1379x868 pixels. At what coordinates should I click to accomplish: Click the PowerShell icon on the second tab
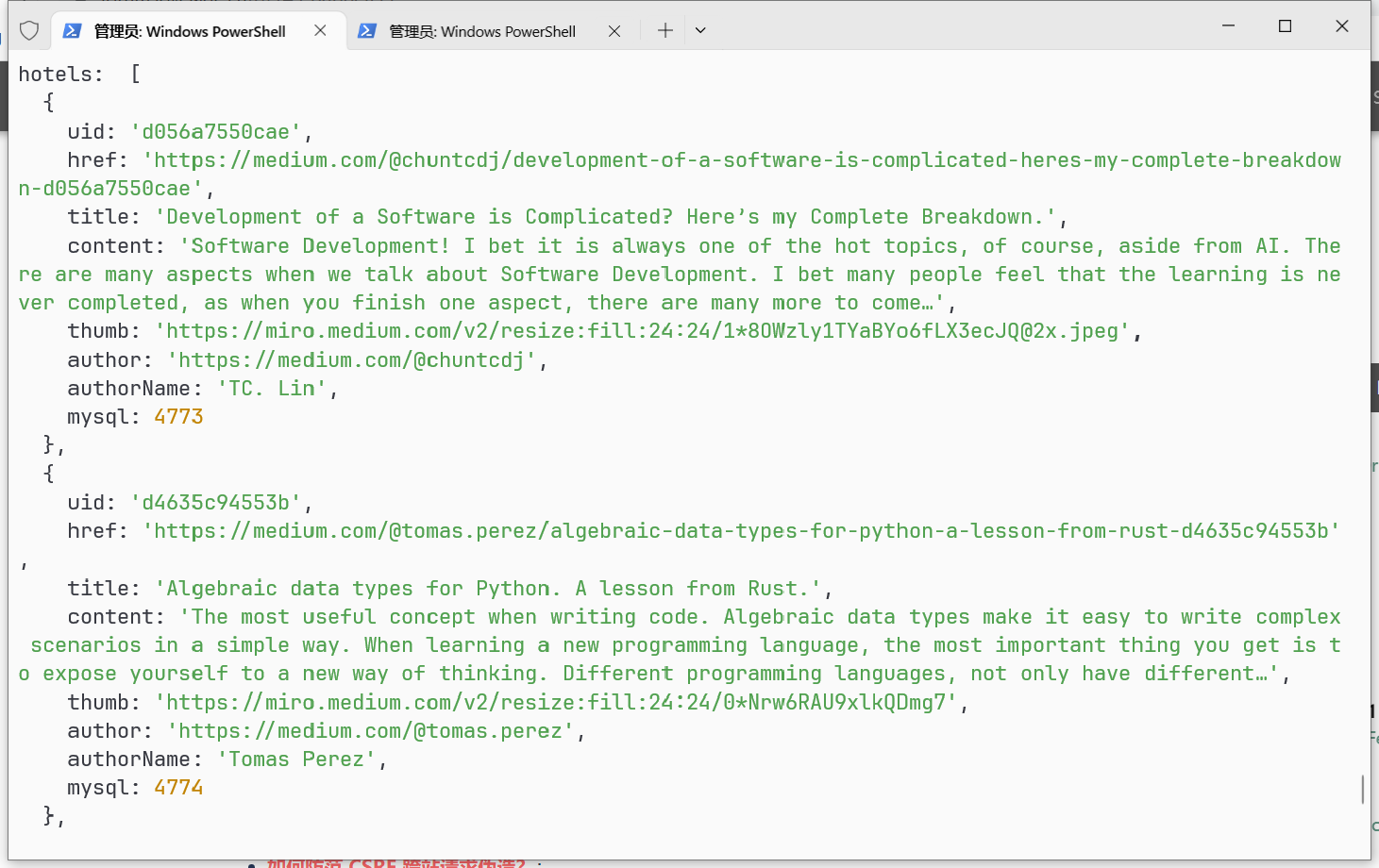click(x=367, y=31)
